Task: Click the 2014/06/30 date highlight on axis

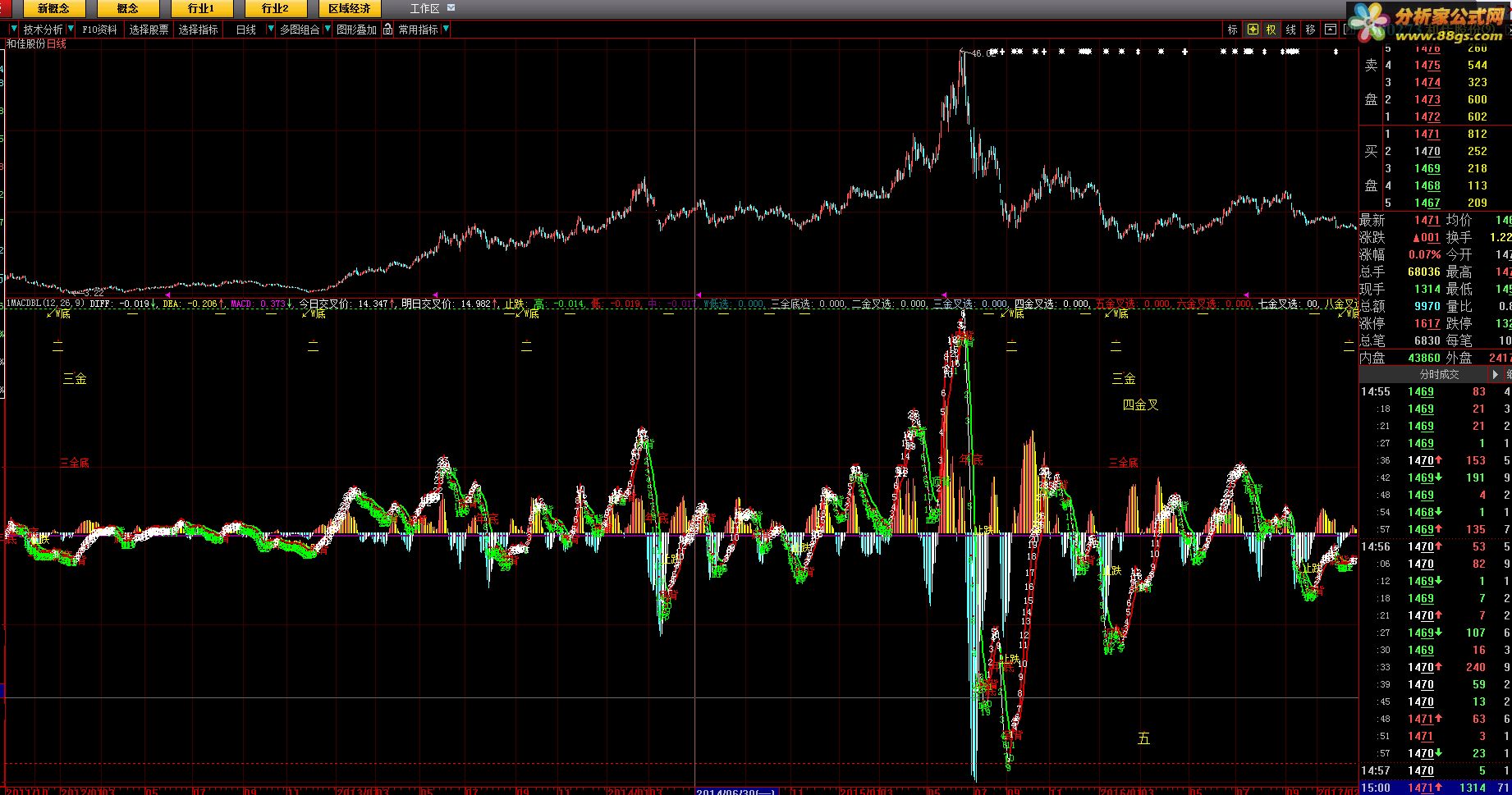Action: point(735,791)
